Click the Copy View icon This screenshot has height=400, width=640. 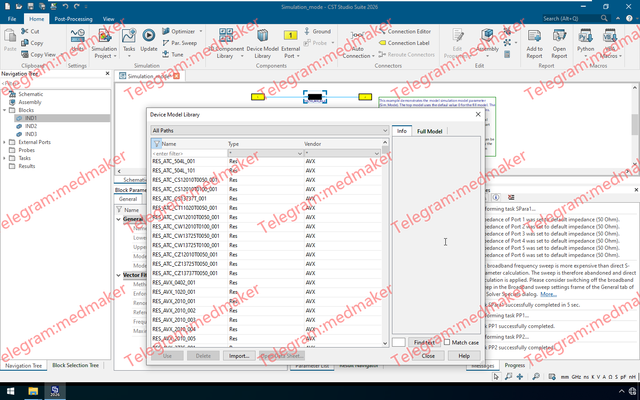[25, 54]
